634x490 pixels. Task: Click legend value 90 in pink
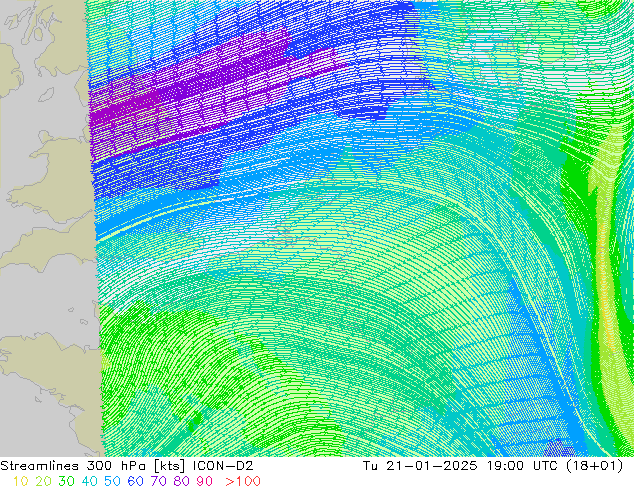205,482
